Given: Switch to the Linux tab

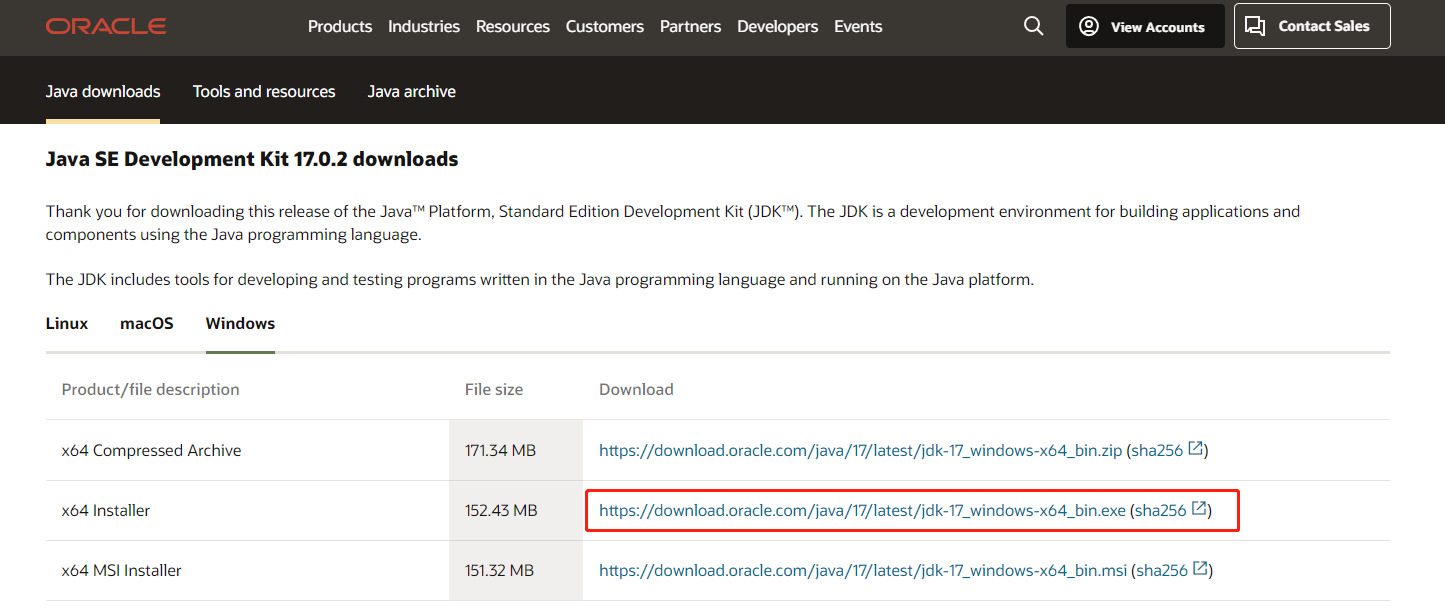Looking at the screenshot, I should coord(66,323).
